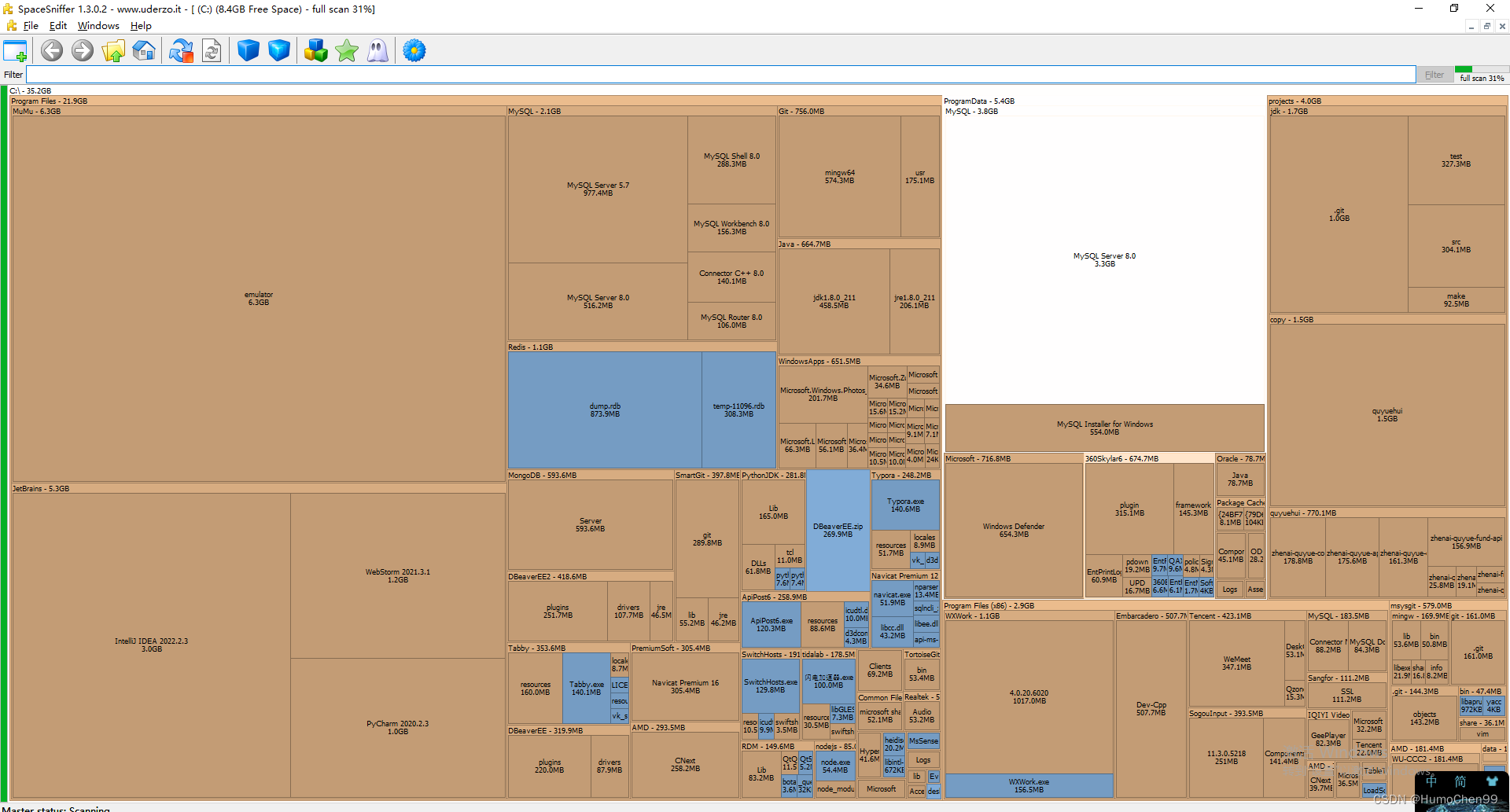Viewport: 1510px width, 812px height.
Task: Select the IntelliJ IDEA 2022.2.3 block
Action: (151, 645)
